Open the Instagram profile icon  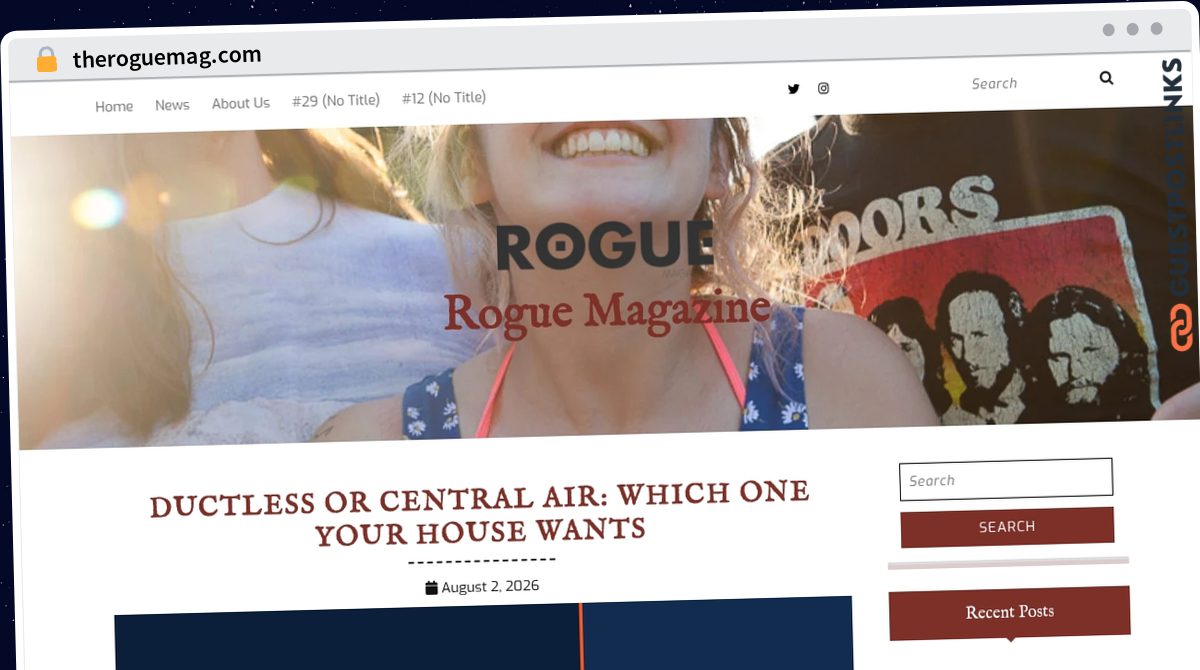pyautogui.click(x=823, y=88)
